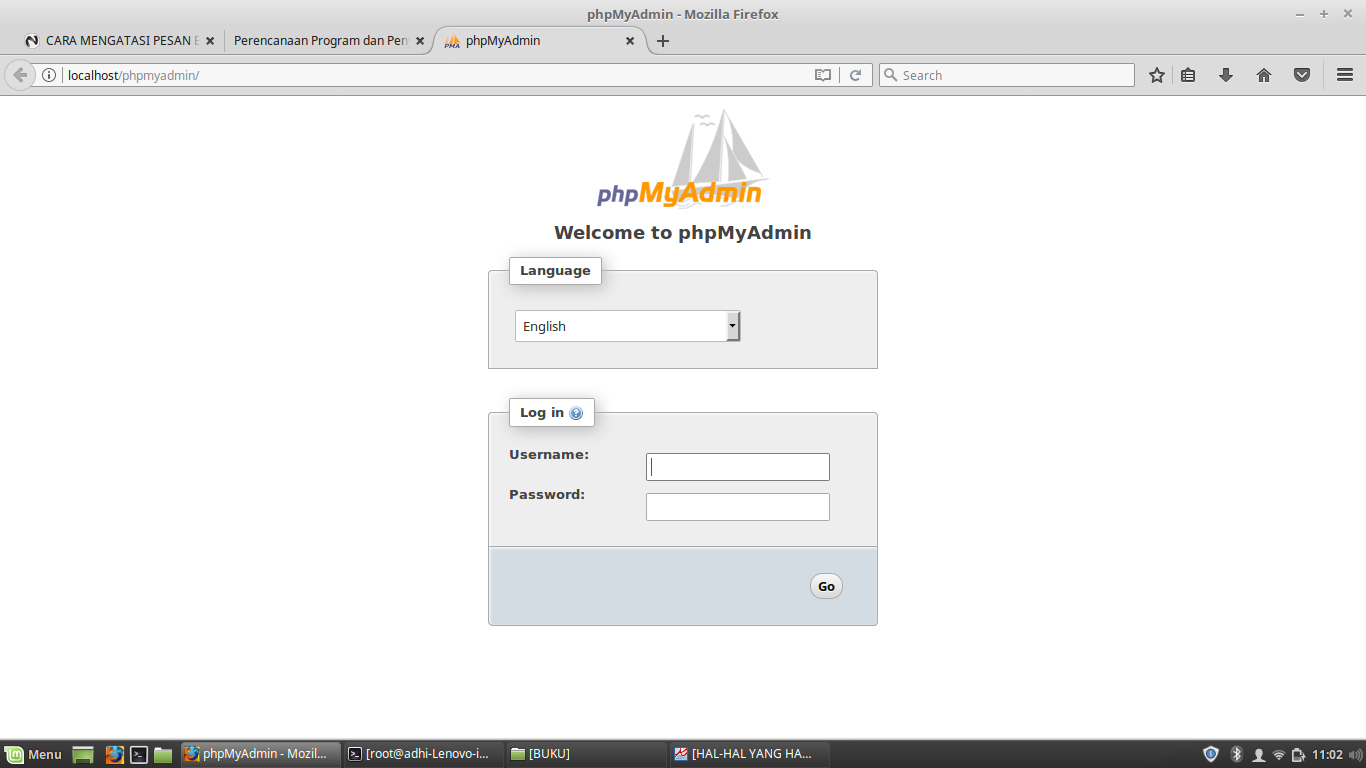Image resolution: width=1366 pixels, height=768 pixels.
Task: Check the battery power indicator
Action: point(1298,754)
